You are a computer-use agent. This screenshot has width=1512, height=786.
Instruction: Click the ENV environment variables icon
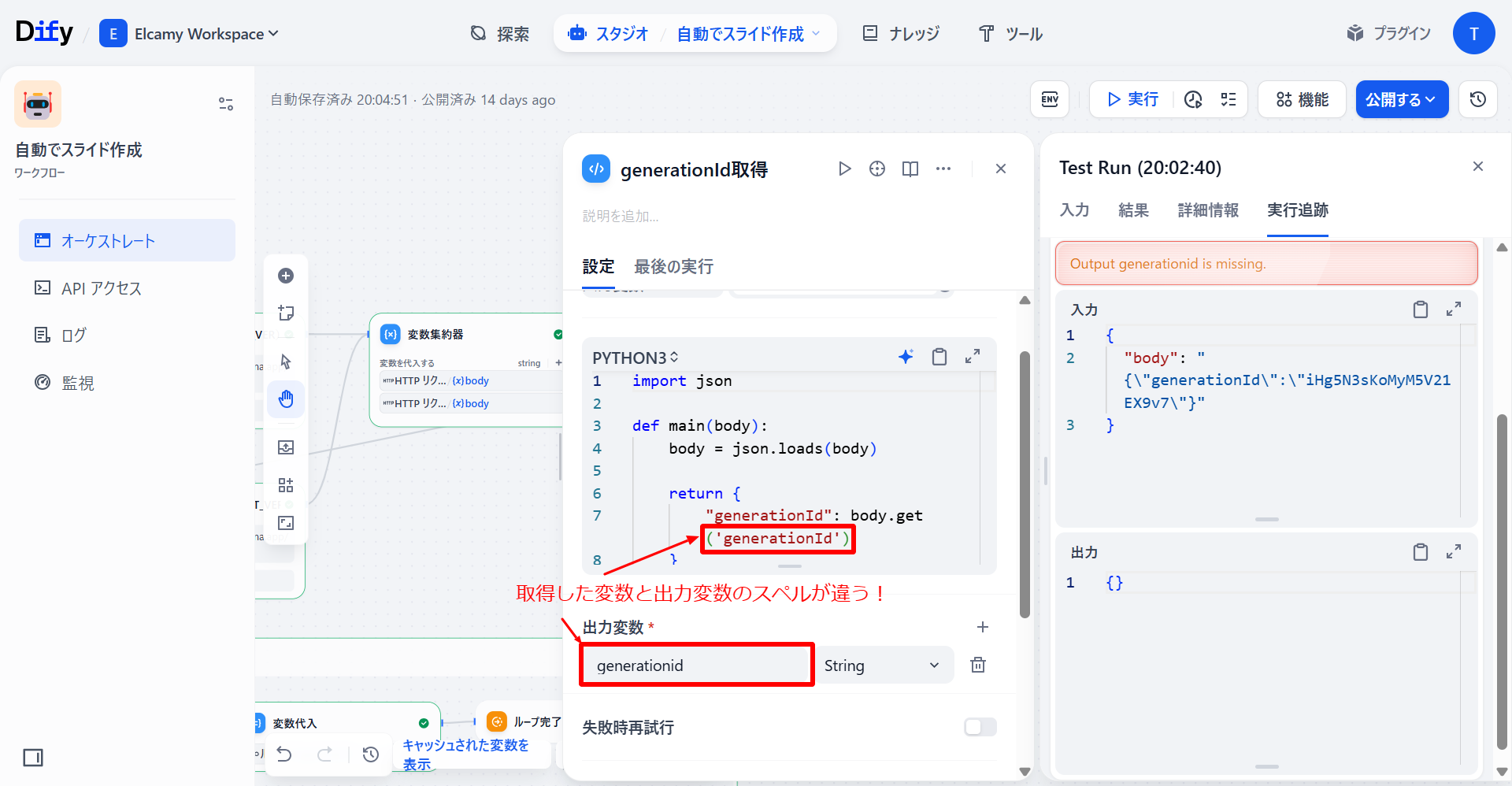pyautogui.click(x=1050, y=99)
